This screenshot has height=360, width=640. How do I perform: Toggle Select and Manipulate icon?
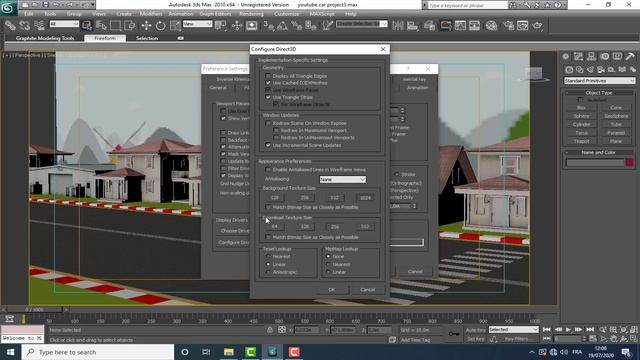[x=237, y=26]
